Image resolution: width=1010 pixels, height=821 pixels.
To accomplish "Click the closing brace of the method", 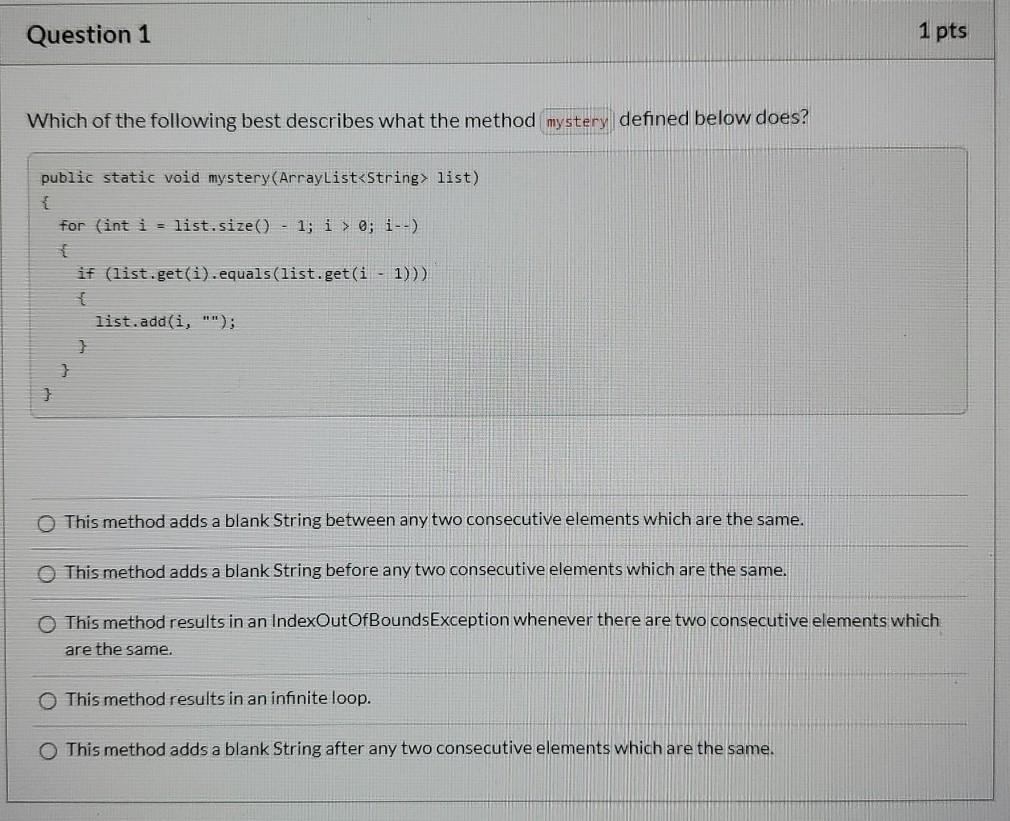I will [x=47, y=394].
